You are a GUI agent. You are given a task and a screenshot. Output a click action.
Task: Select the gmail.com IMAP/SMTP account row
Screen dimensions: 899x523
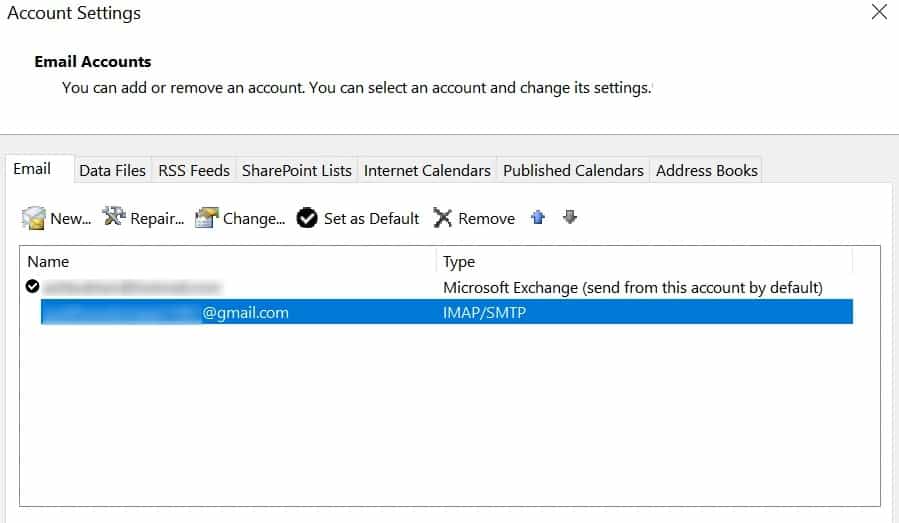pyautogui.click(x=447, y=312)
